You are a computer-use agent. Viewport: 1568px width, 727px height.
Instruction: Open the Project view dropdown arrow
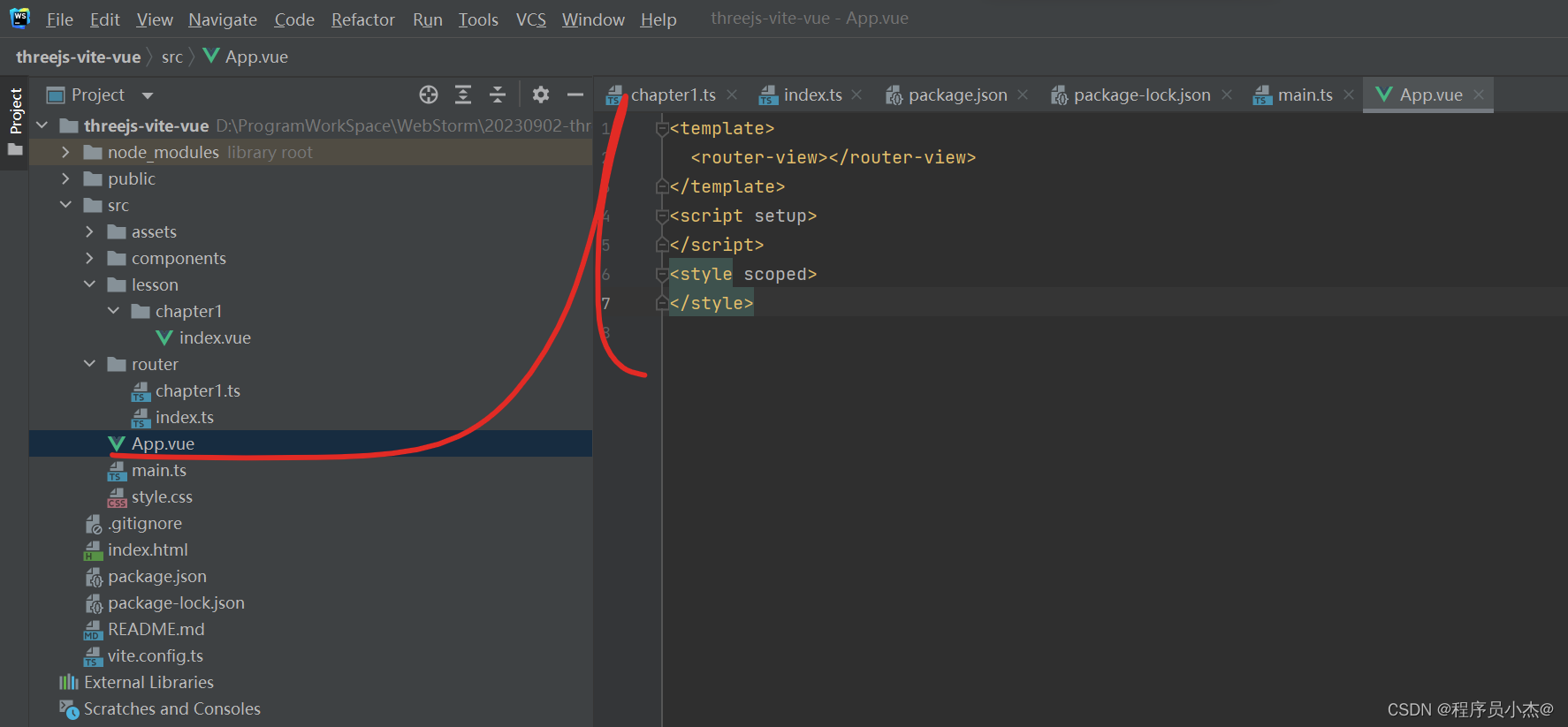pos(148,95)
